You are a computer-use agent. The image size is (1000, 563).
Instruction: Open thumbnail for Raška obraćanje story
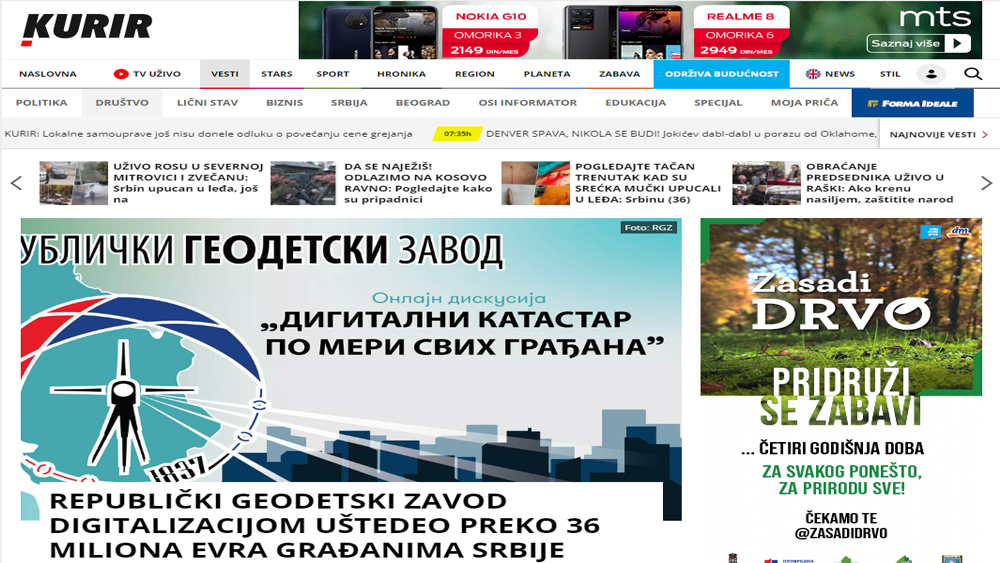[x=766, y=183]
